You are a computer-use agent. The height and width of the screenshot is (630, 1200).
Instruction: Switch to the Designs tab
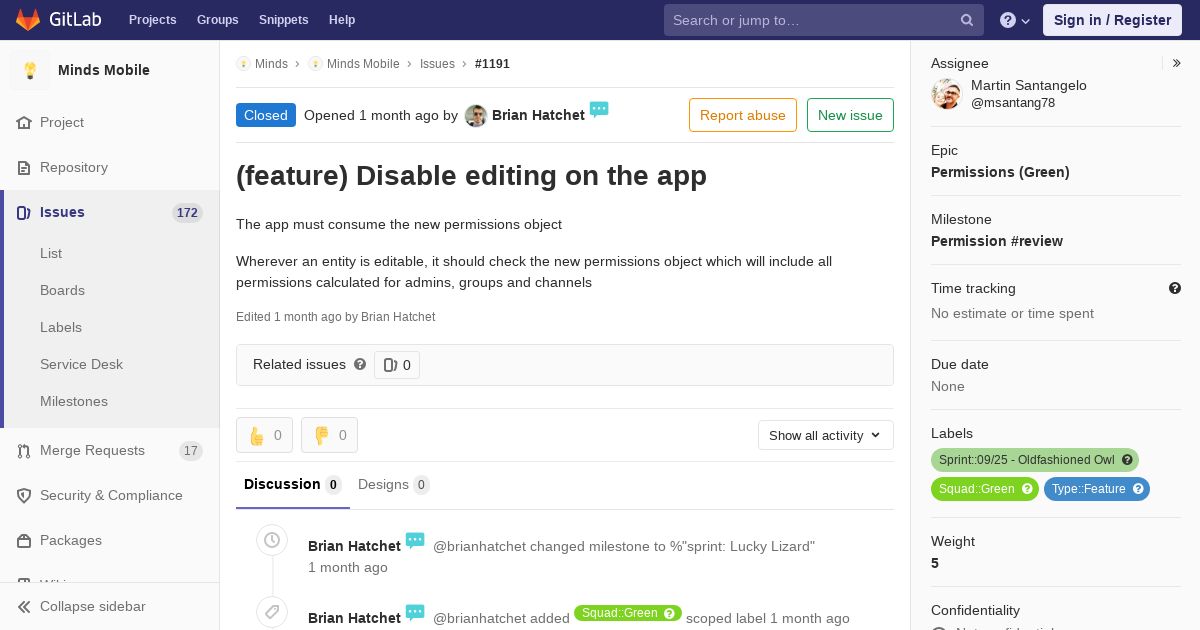point(394,485)
